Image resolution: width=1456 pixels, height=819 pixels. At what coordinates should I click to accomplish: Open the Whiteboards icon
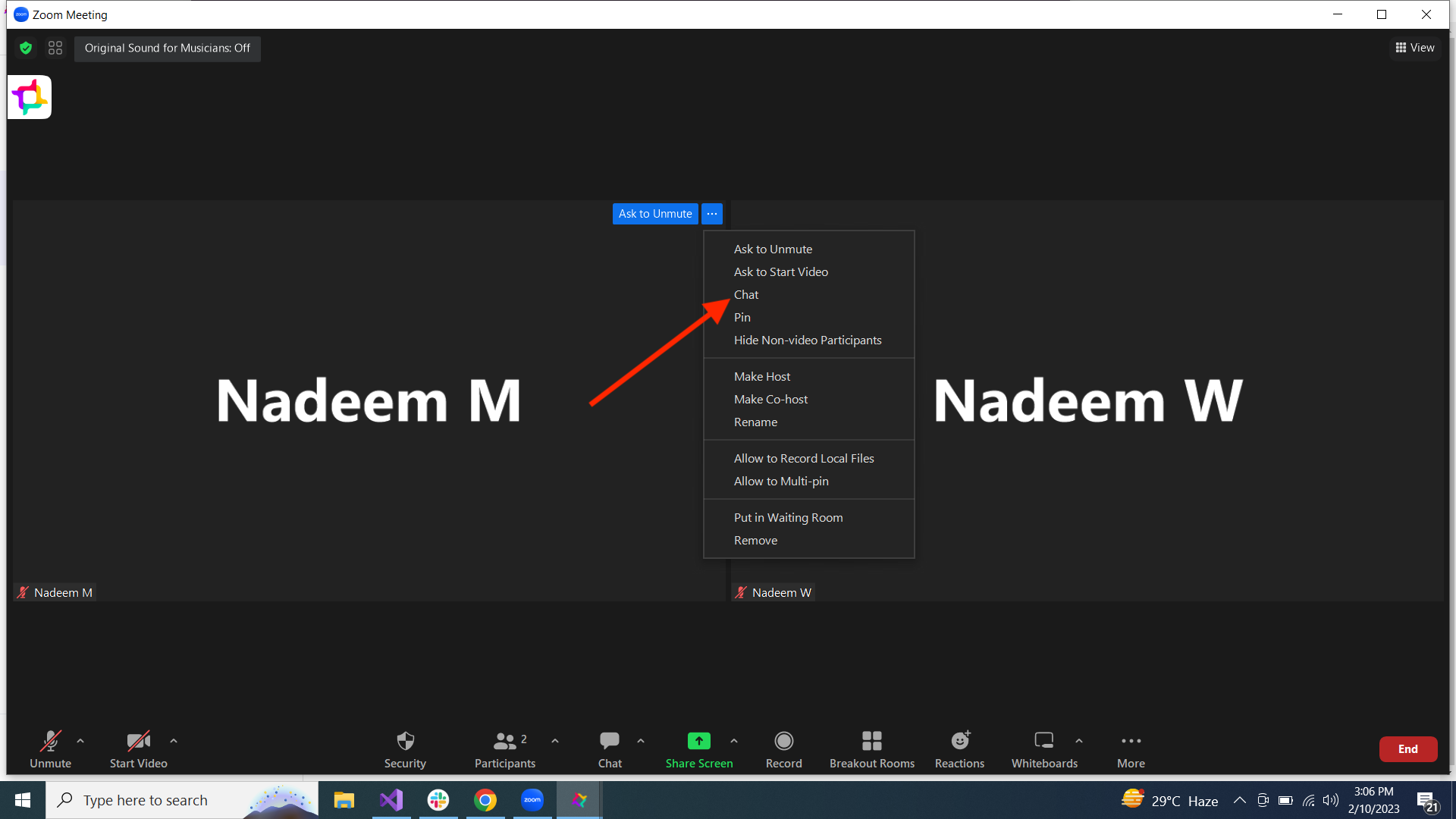click(x=1043, y=741)
